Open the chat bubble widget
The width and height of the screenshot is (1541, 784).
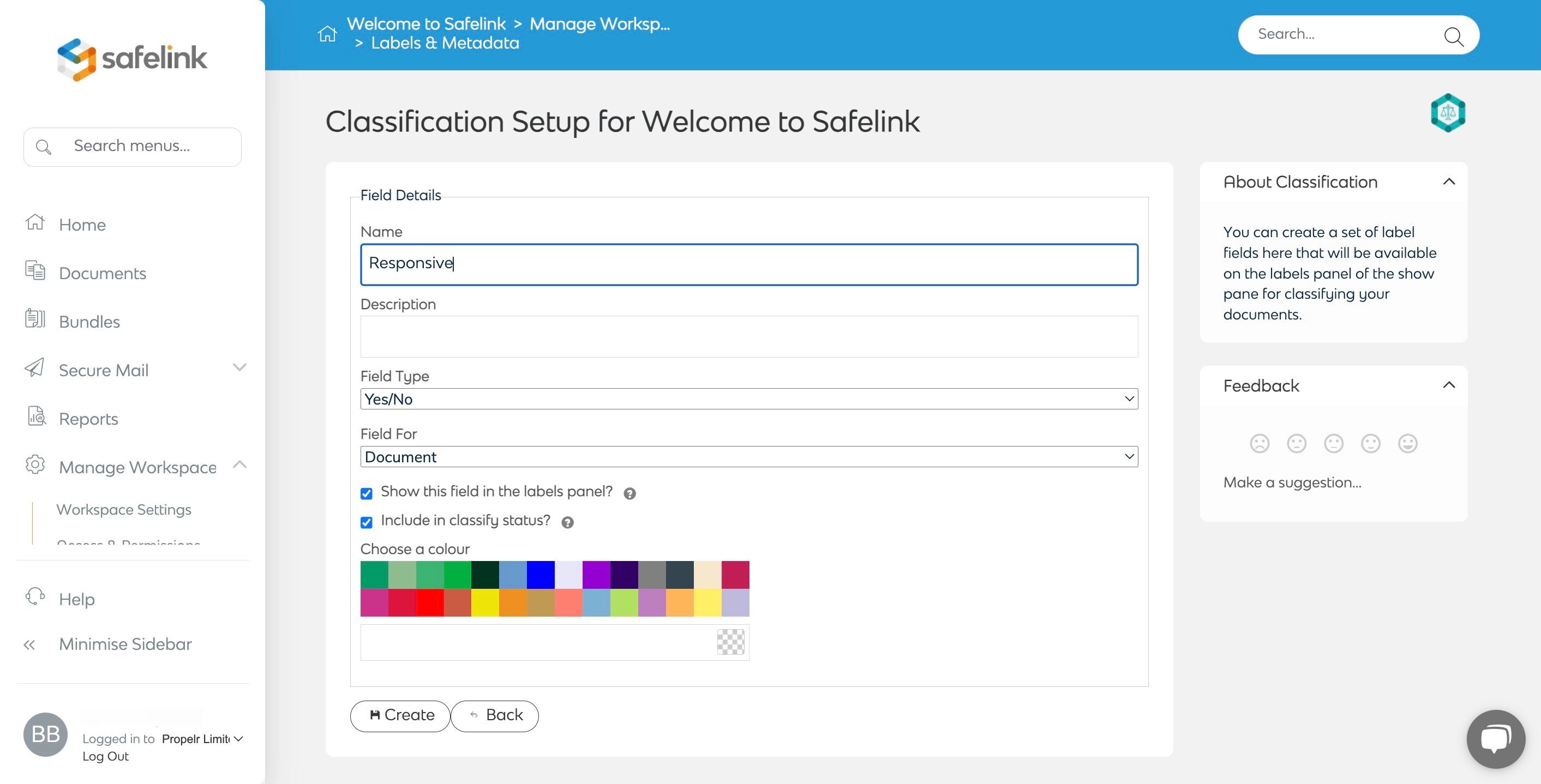click(x=1496, y=739)
